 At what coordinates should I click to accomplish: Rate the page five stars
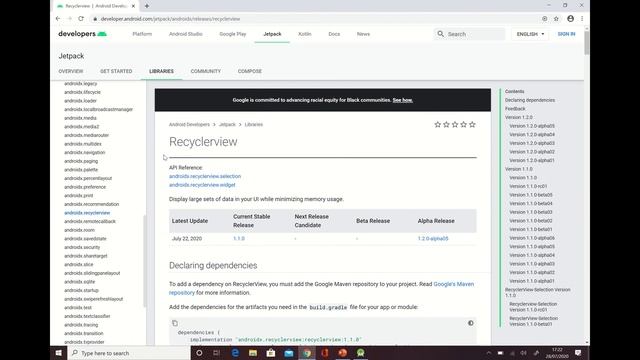click(472, 124)
